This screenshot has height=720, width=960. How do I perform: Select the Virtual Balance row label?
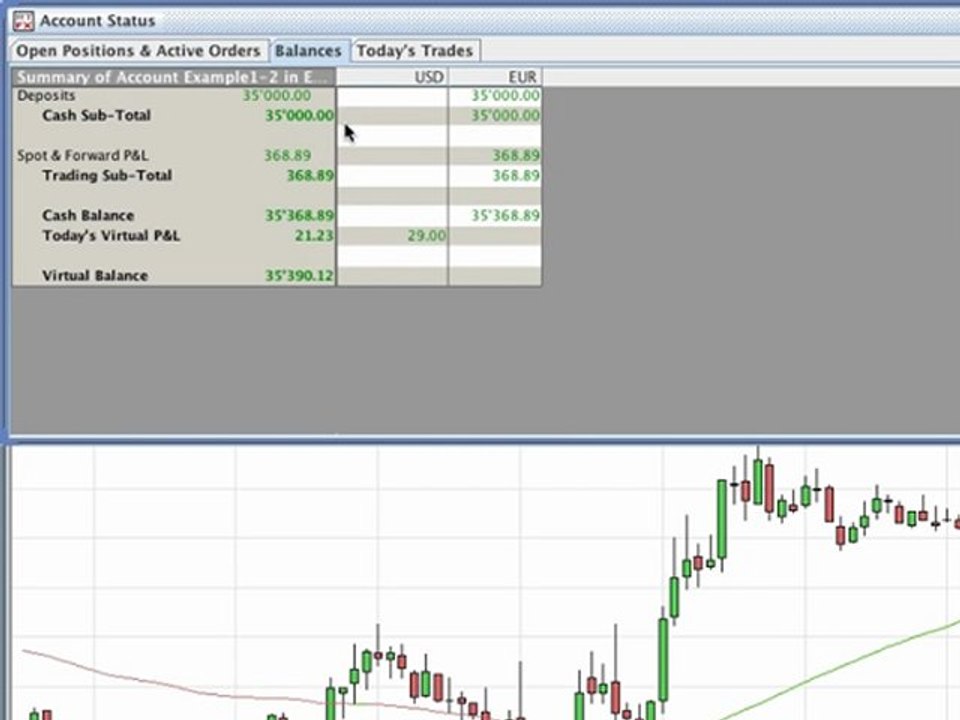pyautogui.click(x=95, y=276)
